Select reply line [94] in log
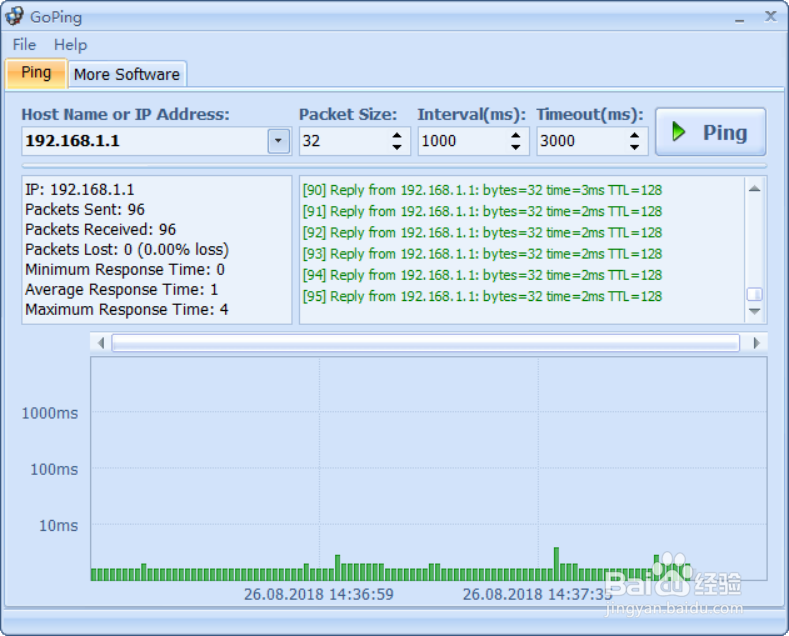 click(x=482, y=275)
